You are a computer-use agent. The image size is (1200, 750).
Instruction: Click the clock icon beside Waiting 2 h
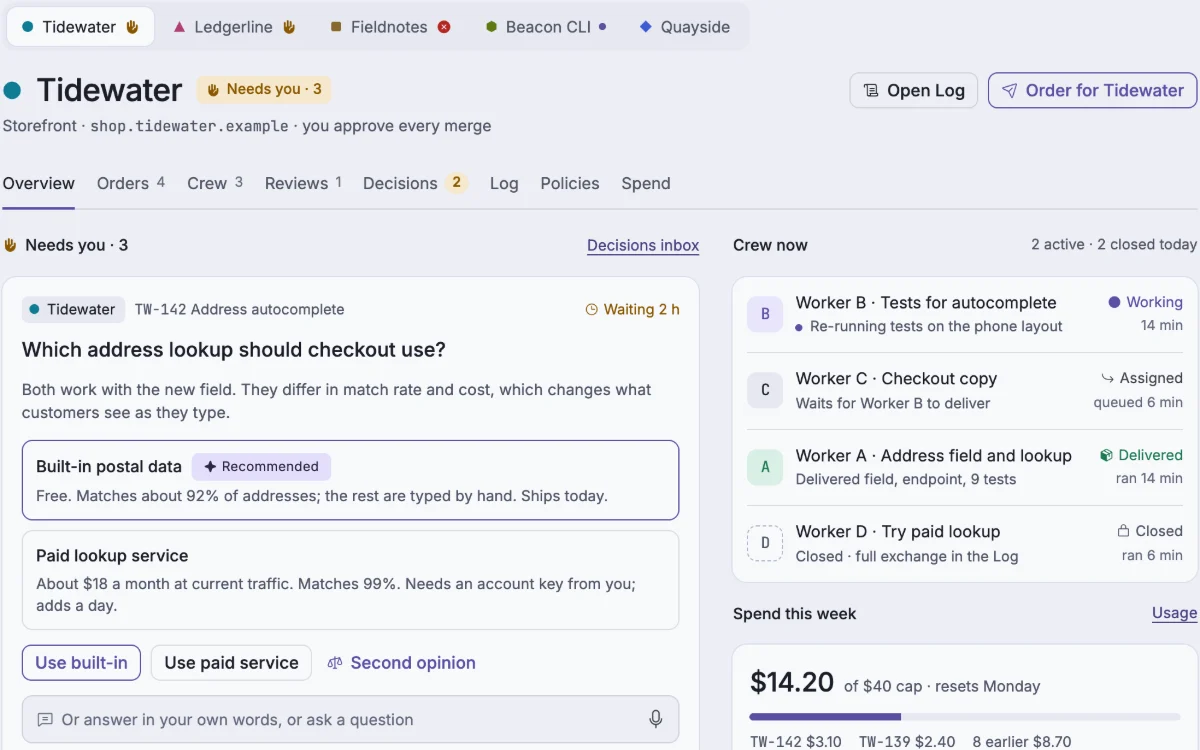591,310
